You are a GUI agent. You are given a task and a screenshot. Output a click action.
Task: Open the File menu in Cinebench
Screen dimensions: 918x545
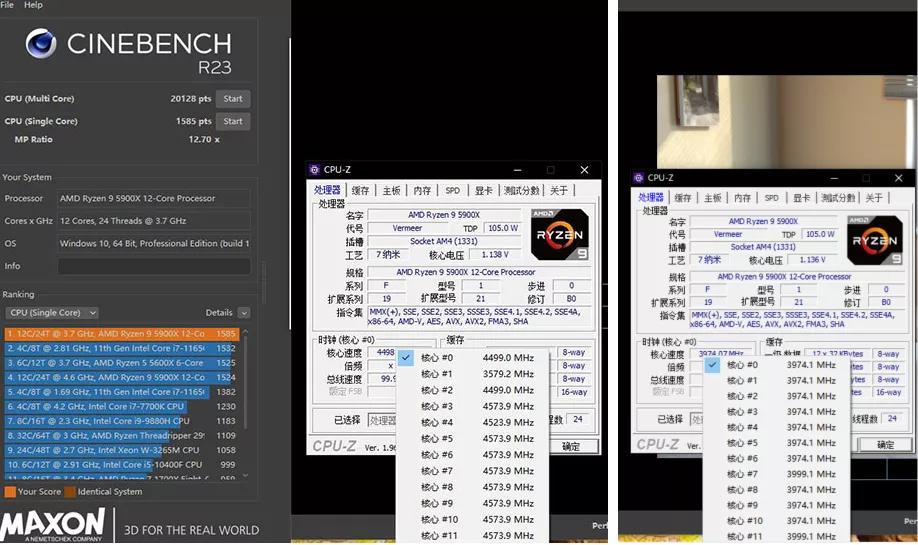6,5
